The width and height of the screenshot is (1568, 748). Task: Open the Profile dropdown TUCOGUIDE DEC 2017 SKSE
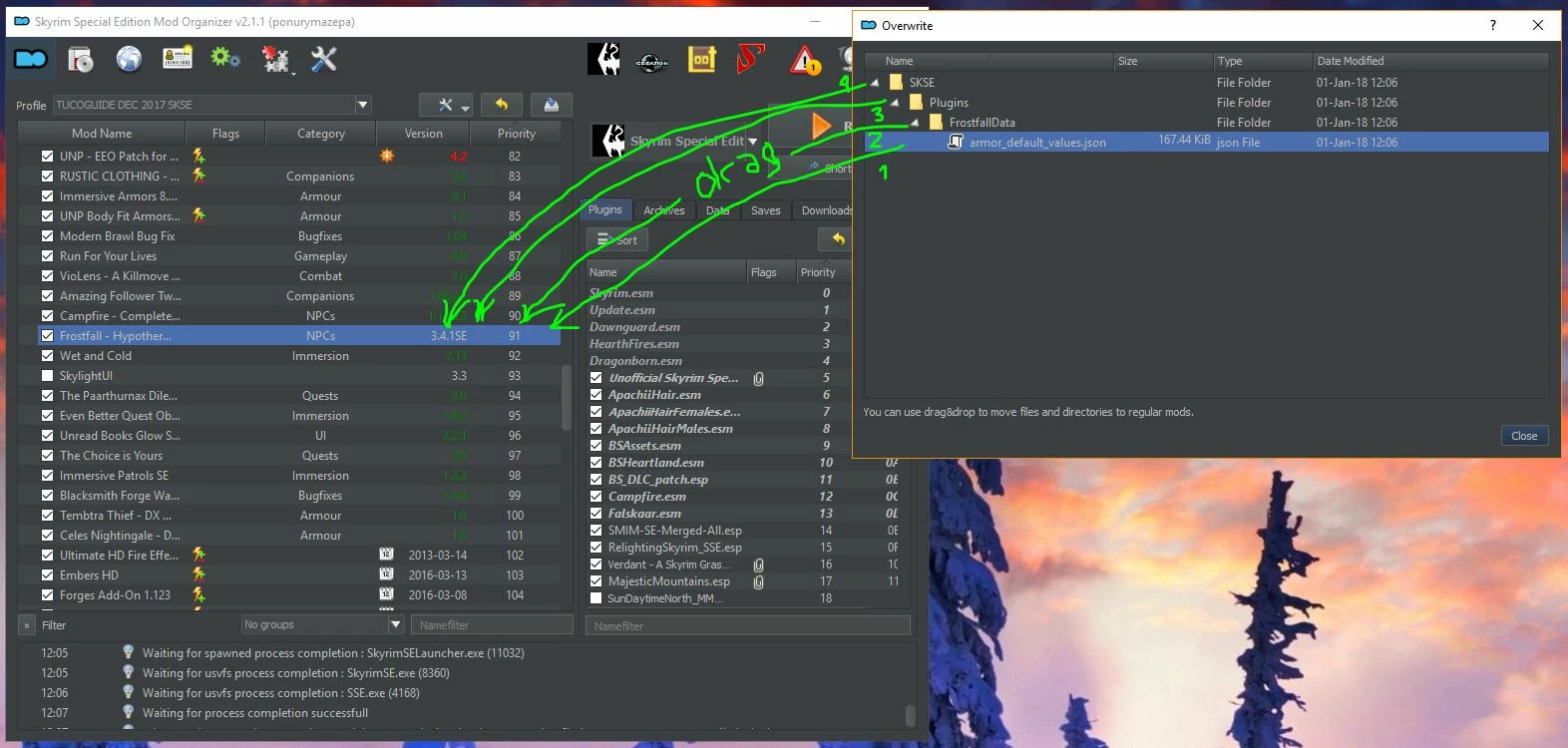click(x=212, y=105)
